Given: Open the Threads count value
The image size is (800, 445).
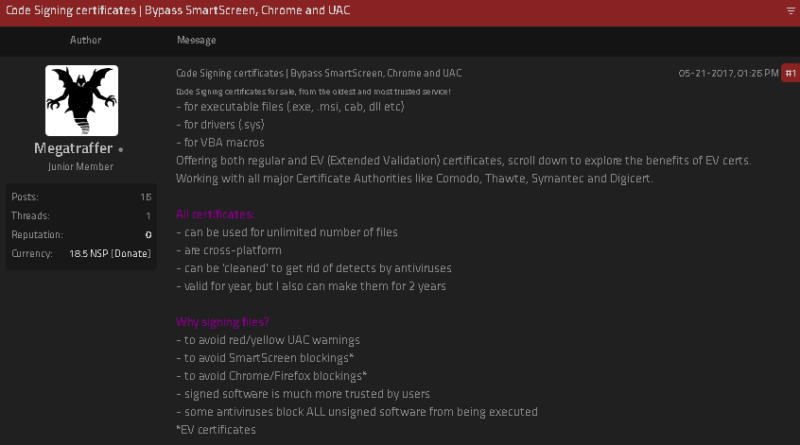Looking at the screenshot, I should [x=148, y=216].
